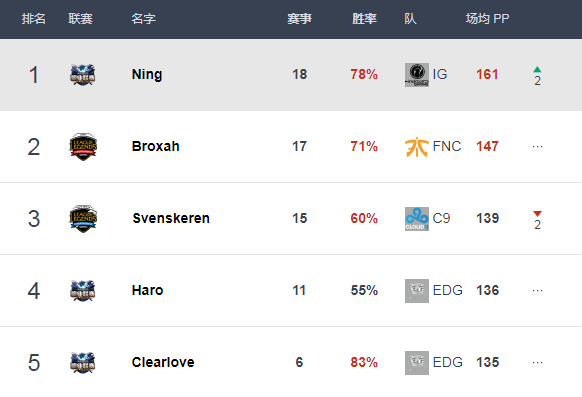Open the Cloud9 team logo
Viewport: 582px width, 397px height.
pos(417,219)
